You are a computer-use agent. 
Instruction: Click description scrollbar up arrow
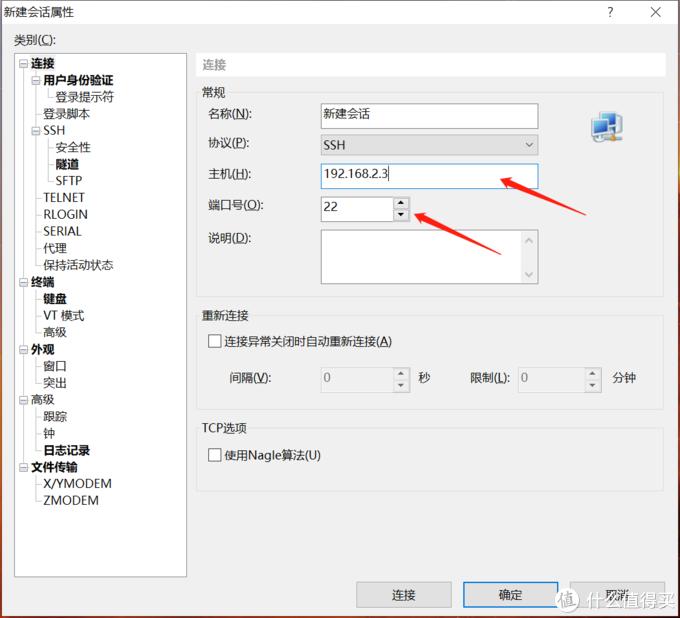pos(529,240)
